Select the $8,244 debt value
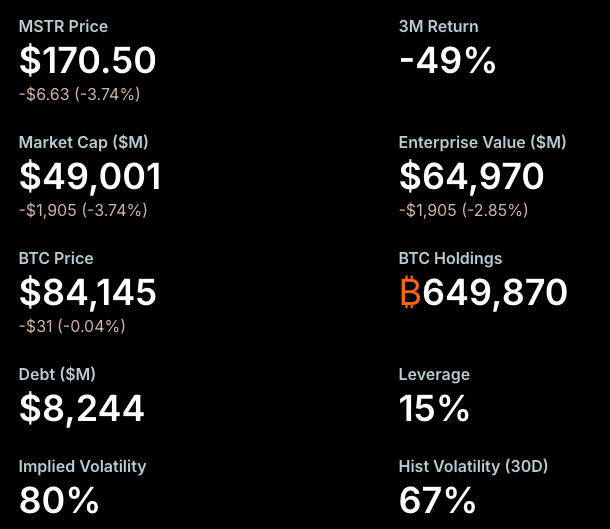 pyautogui.click(x=82, y=408)
